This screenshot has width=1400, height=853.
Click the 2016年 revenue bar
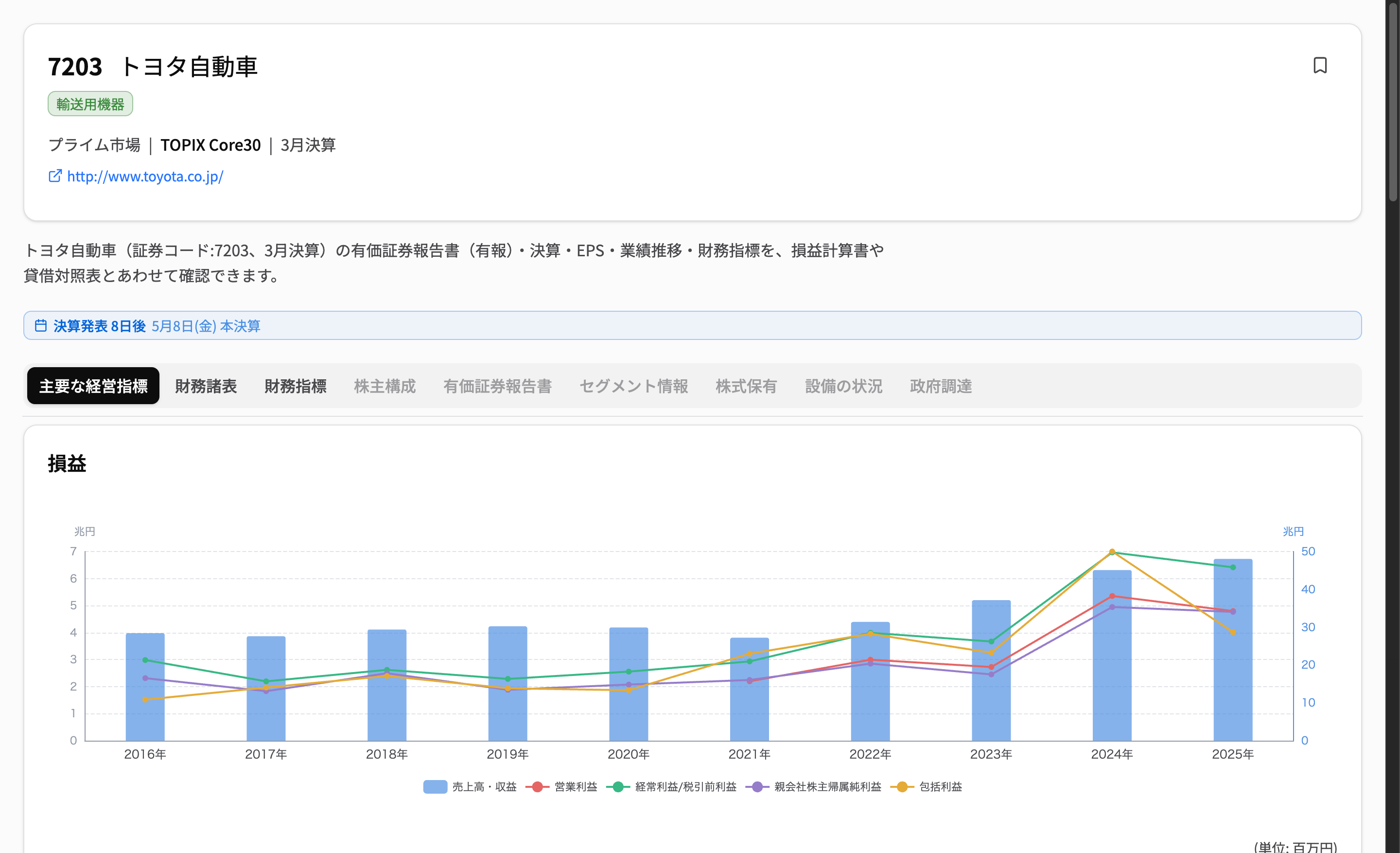pyautogui.click(x=145, y=687)
